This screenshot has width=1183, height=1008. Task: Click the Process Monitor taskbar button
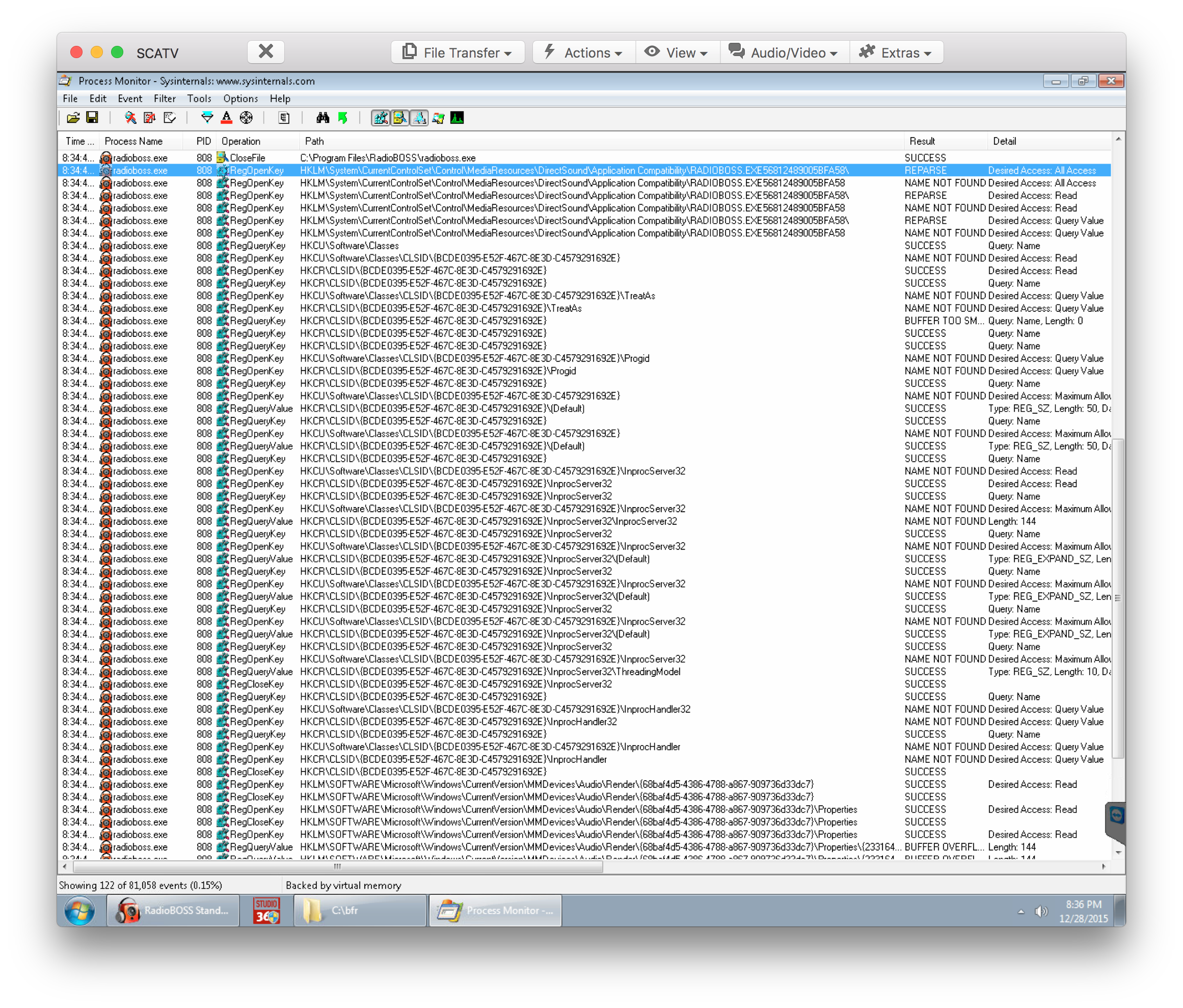pyautogui.click(x=496, y=910)
